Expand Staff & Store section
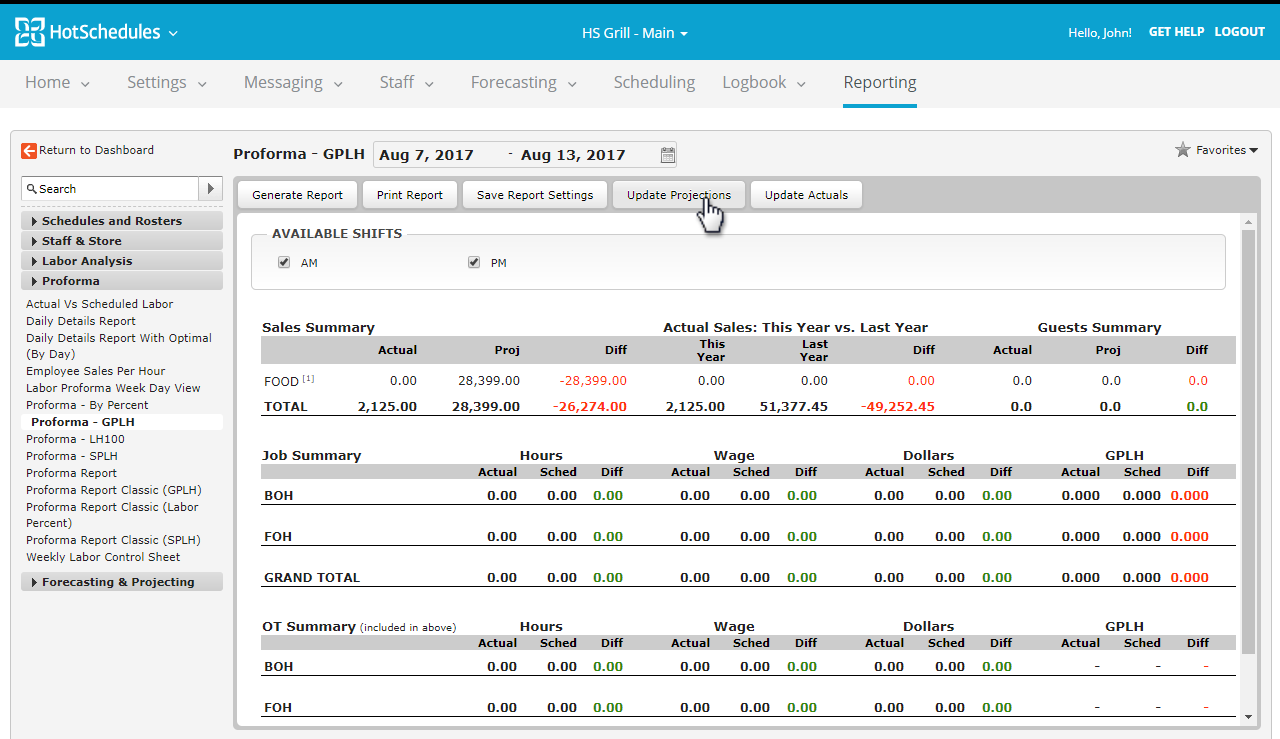1280x739 pixels. [122, 241]
